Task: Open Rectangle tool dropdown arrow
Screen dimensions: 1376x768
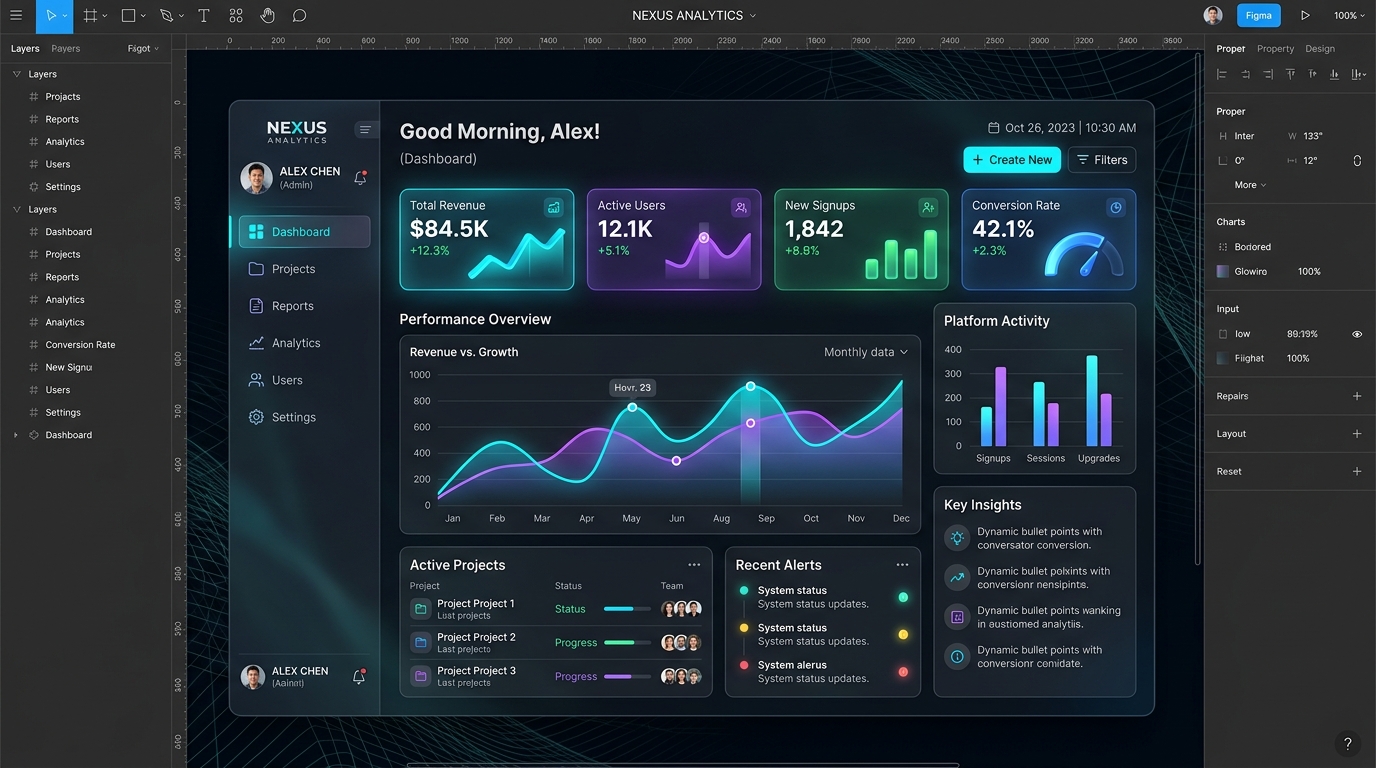Action: (x=143, y=16)
